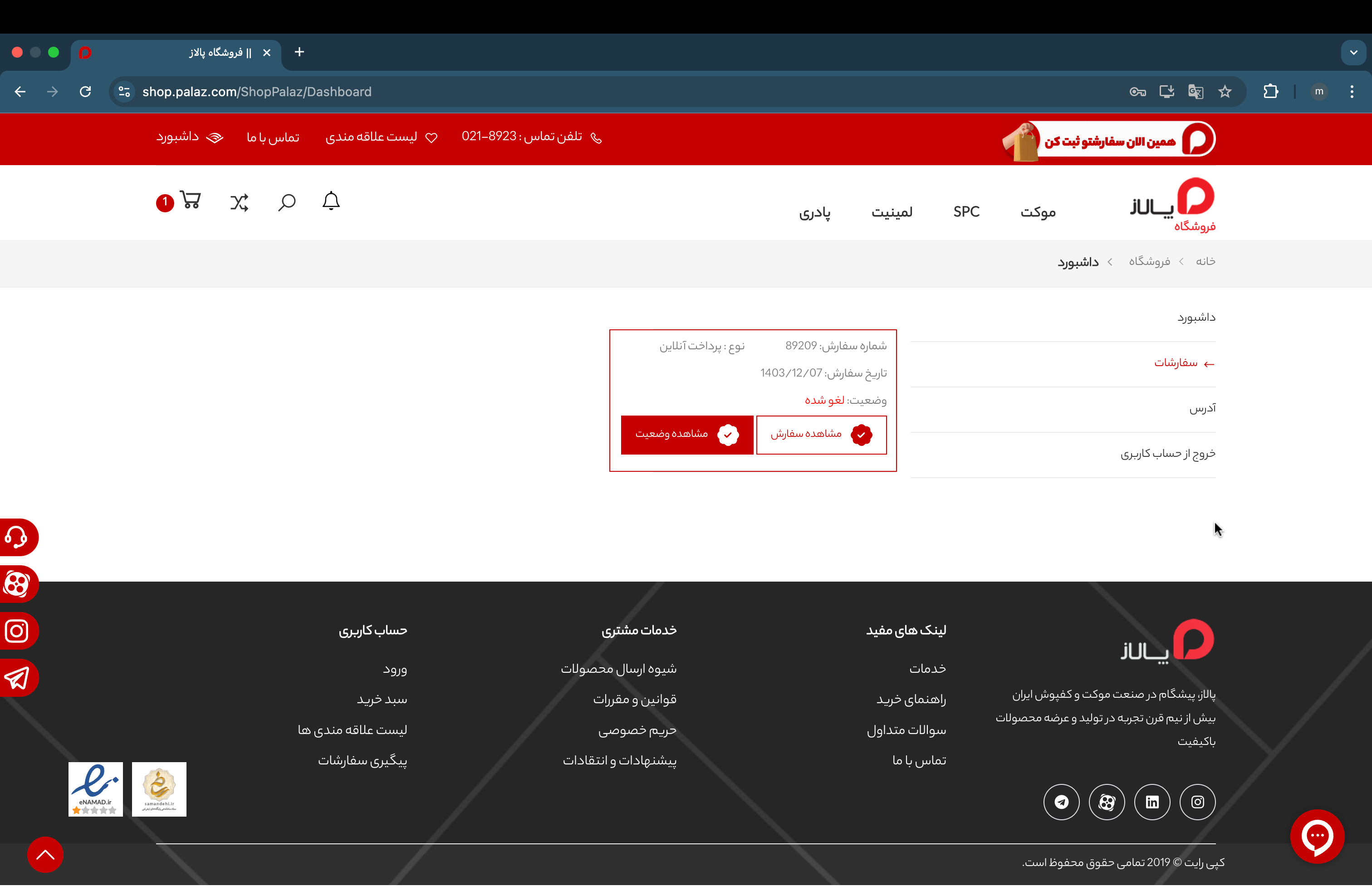Click خانه breadcrumb link

click(1205, 261)
